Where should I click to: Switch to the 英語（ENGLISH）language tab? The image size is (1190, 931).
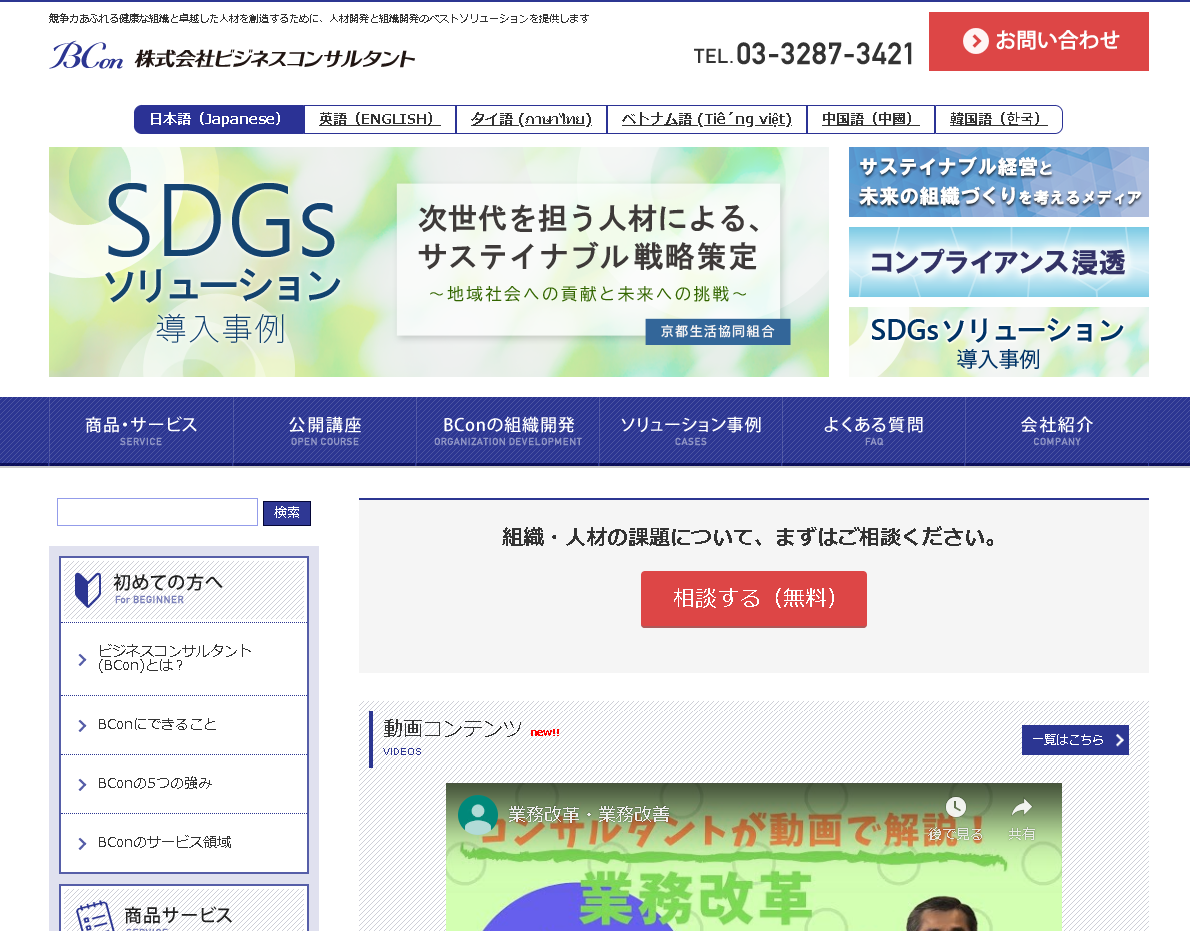tap(379, 119)
